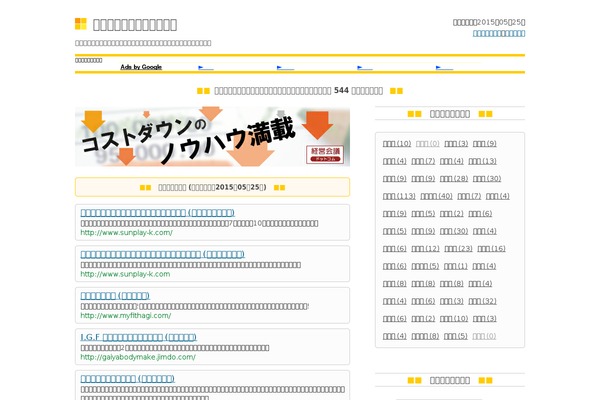This screenshot has width=600, height=400.
Task: Select the category link with count (13)
Action: point(483,161)
